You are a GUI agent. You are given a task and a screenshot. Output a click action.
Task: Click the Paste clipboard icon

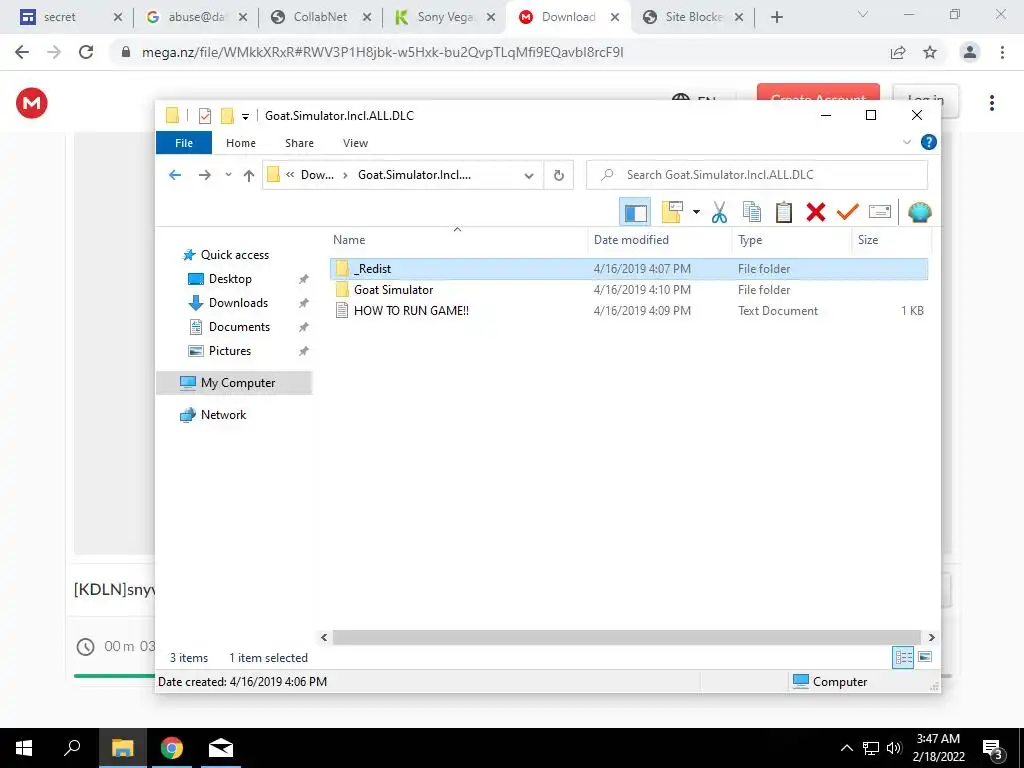click(x=784, y=212)
